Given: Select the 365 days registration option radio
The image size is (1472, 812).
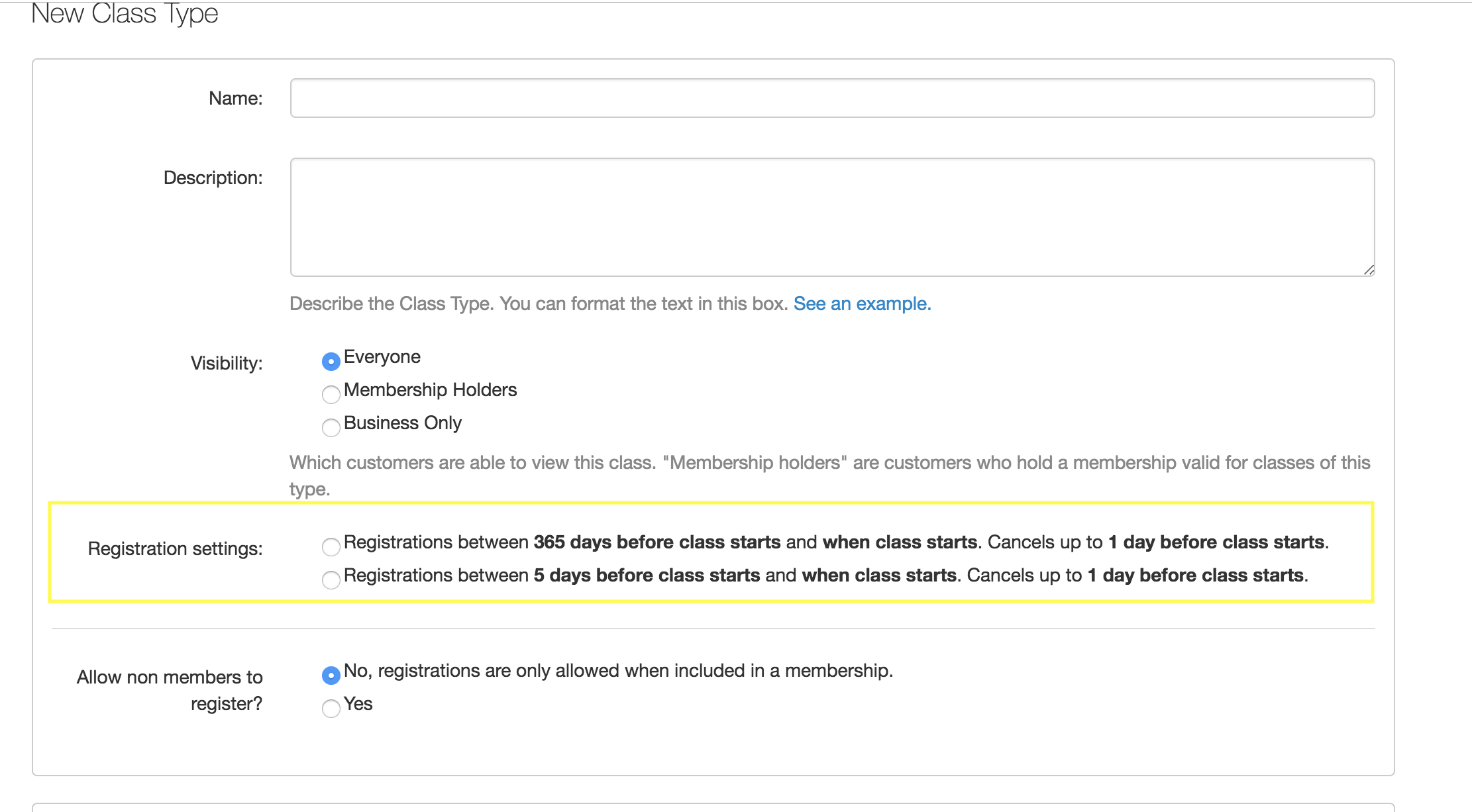Looking at the screenshot, I should 331,546.
